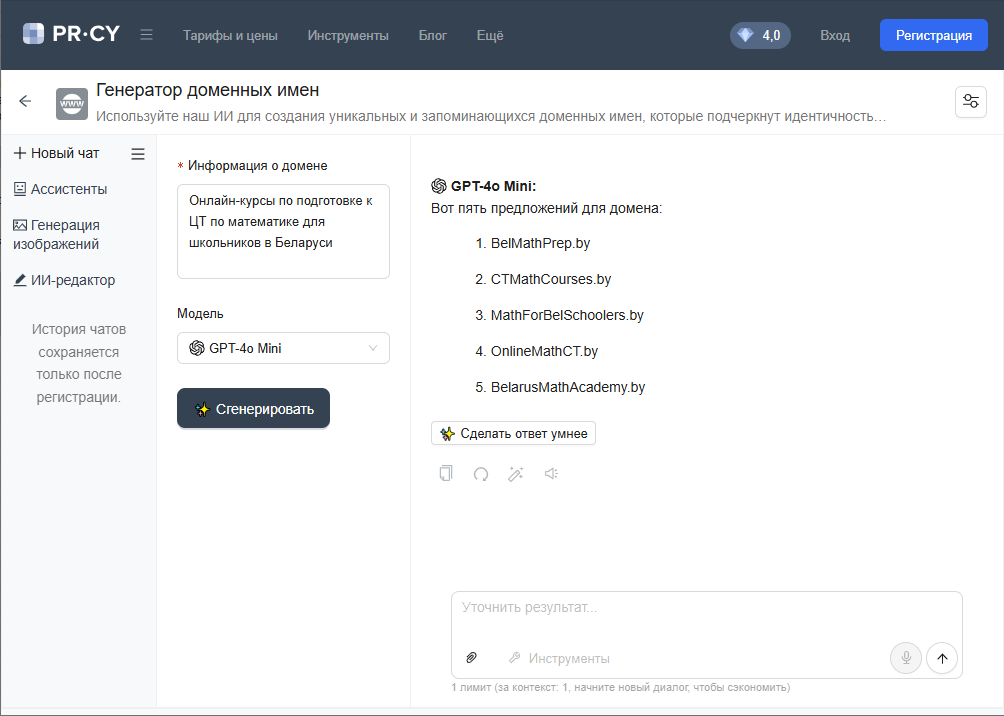Click the send arrow button
The image size is (1004, 716).
pyautogui.click(x=942, y=658)
